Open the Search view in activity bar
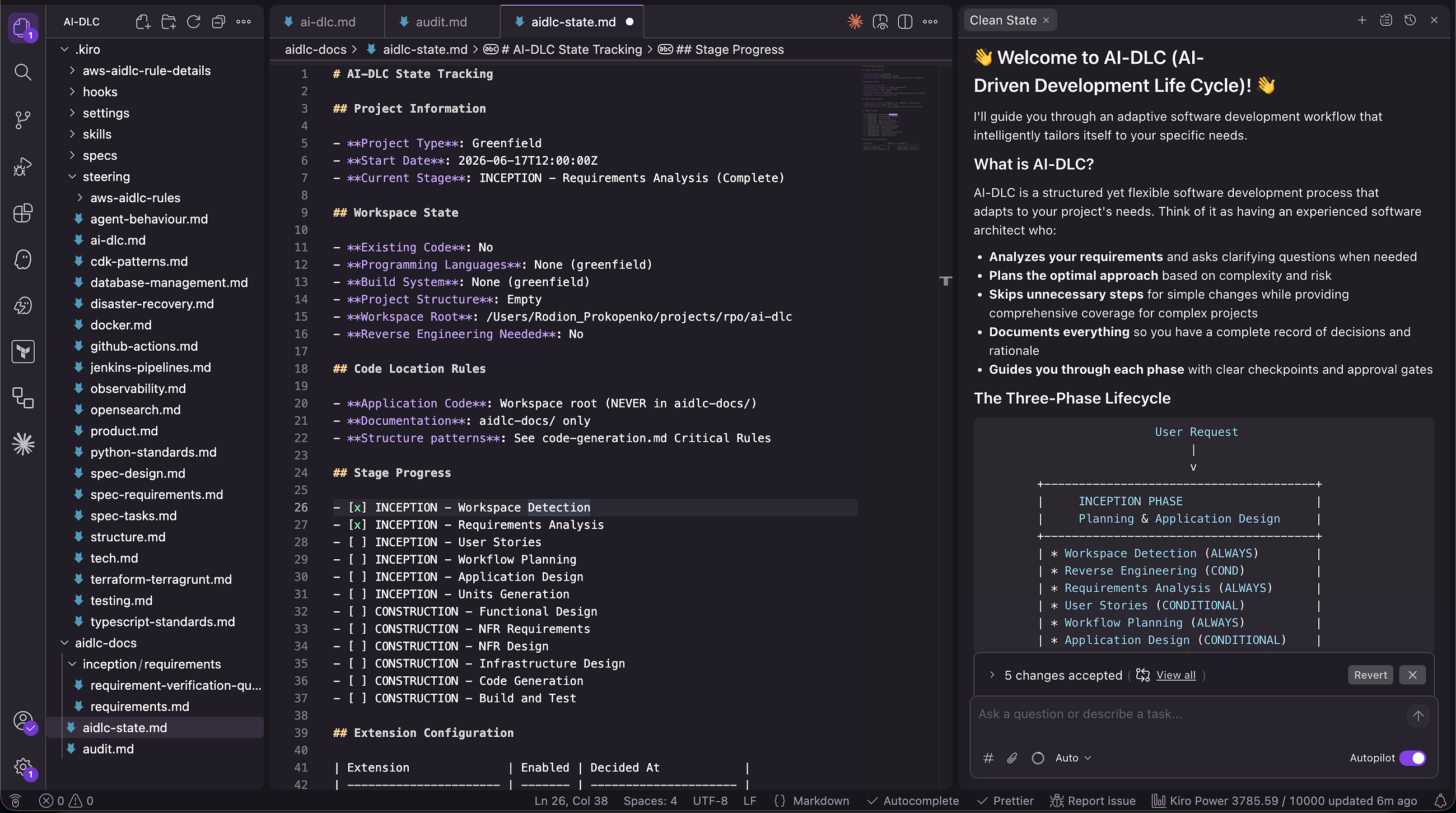The height and width of the screenshot is (813, 1456). click(x=22, y=72)
